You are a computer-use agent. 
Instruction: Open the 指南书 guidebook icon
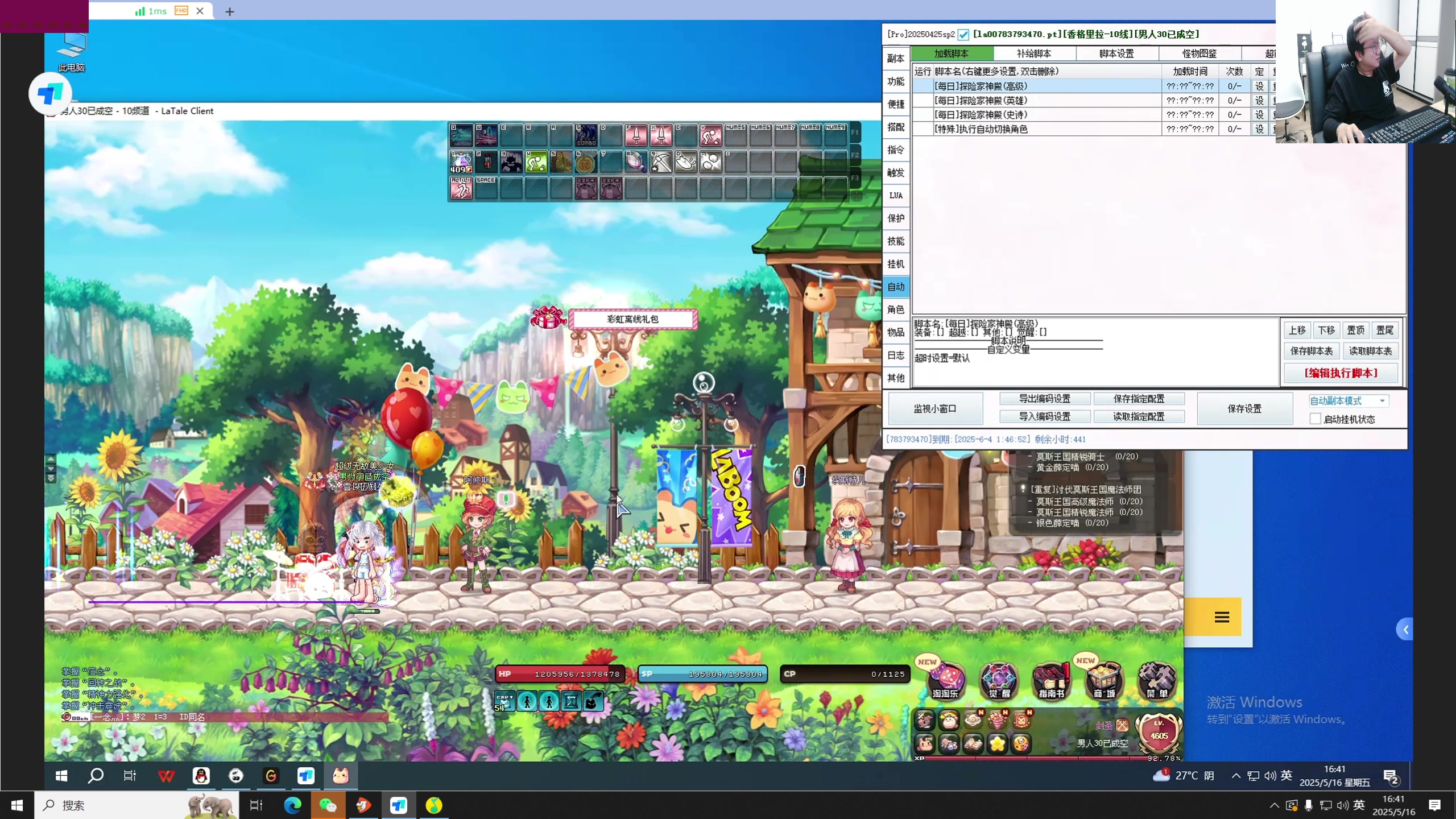coord(1051,680)
